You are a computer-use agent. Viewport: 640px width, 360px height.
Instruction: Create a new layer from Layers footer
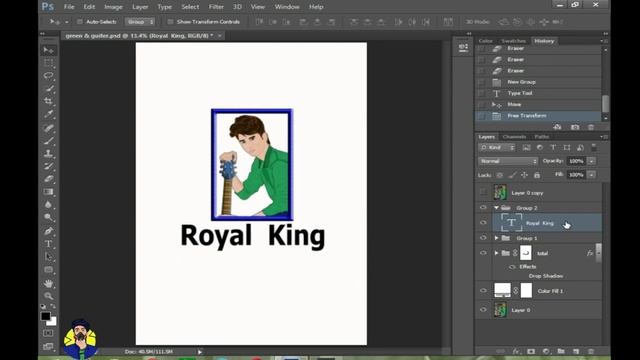tap(576, 351)
